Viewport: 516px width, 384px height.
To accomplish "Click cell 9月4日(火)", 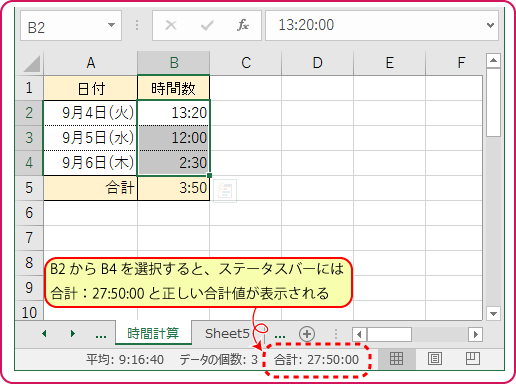I will pyautogui.click(x=90, y=113).
